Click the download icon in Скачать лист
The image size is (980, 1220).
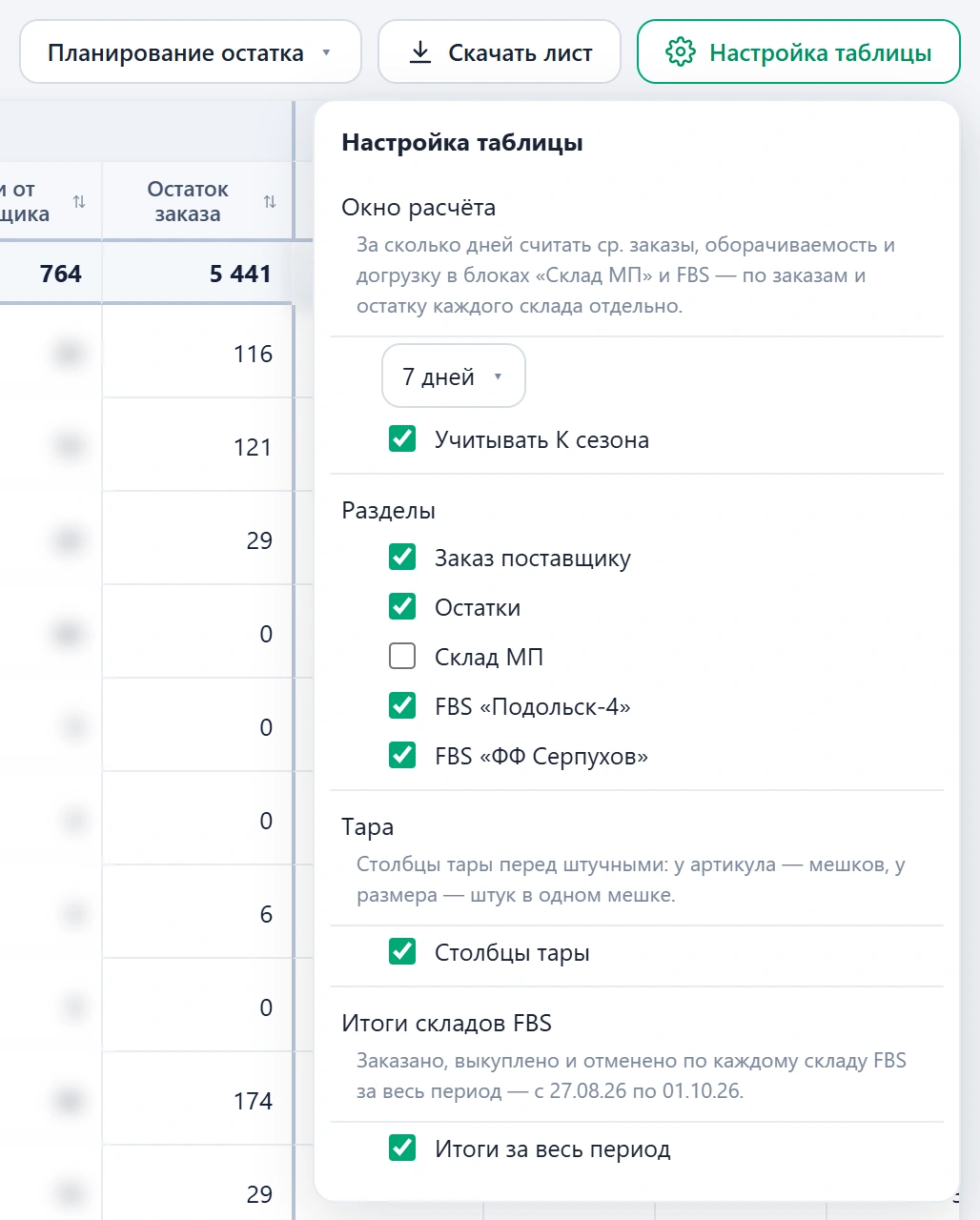coord(419,52)
